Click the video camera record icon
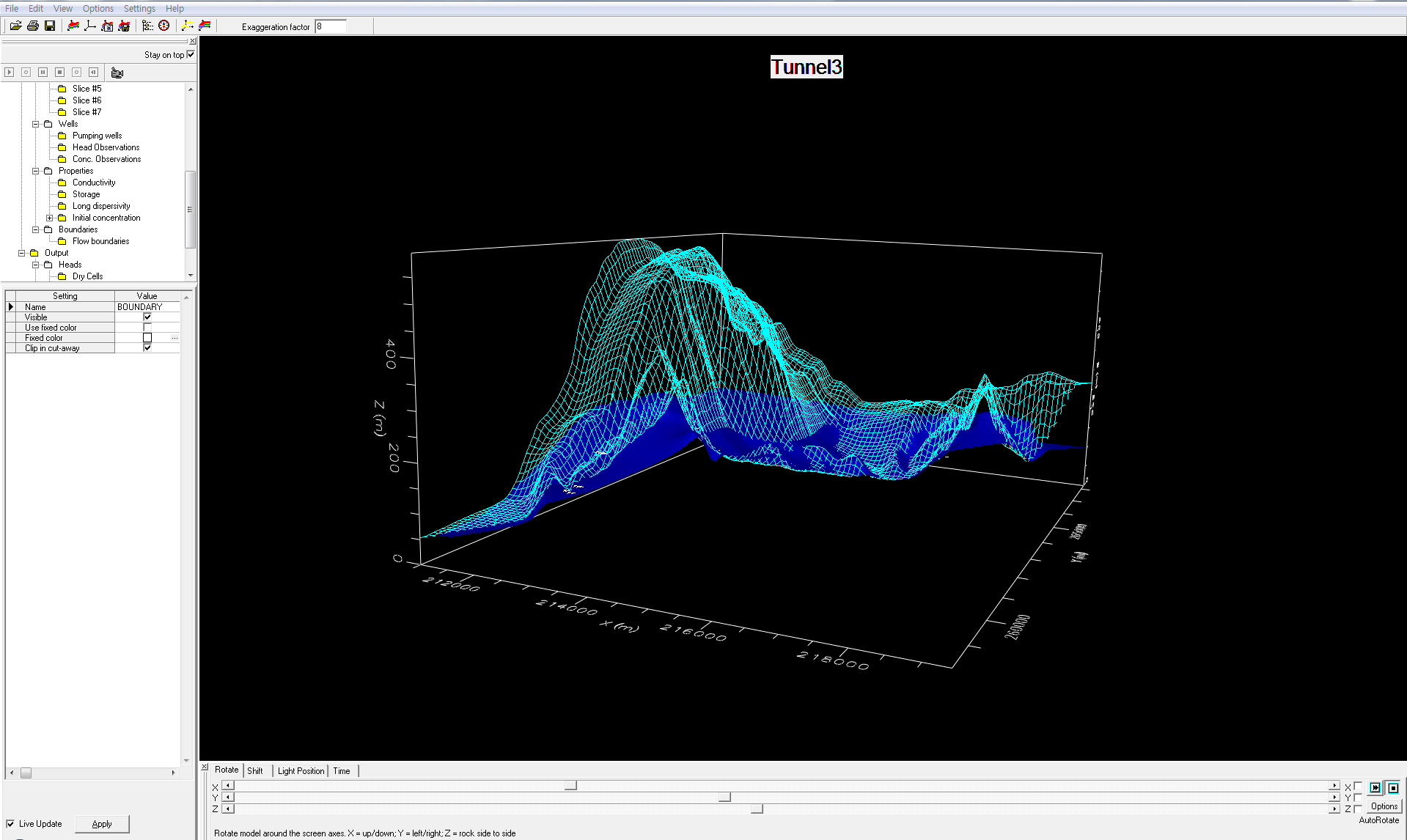This screenshot has height=840, width=1407. [x=117, y=73]
